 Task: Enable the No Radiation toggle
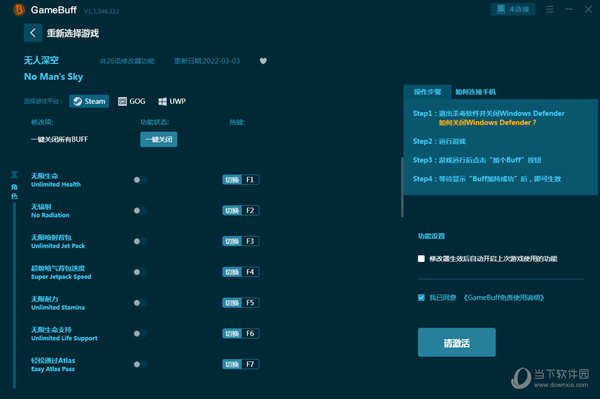point(140,210)
